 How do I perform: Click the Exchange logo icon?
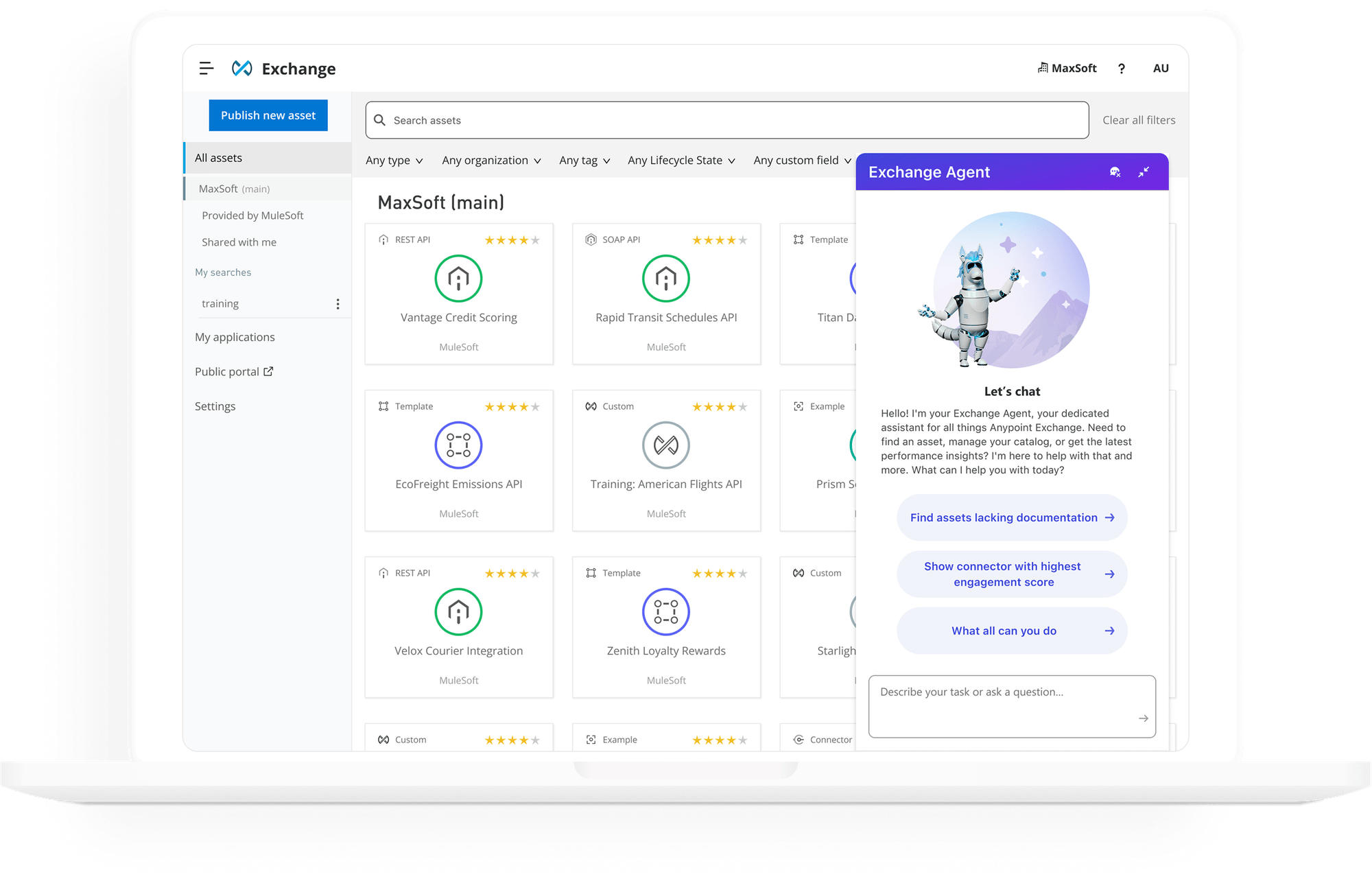tap(242, 68)
